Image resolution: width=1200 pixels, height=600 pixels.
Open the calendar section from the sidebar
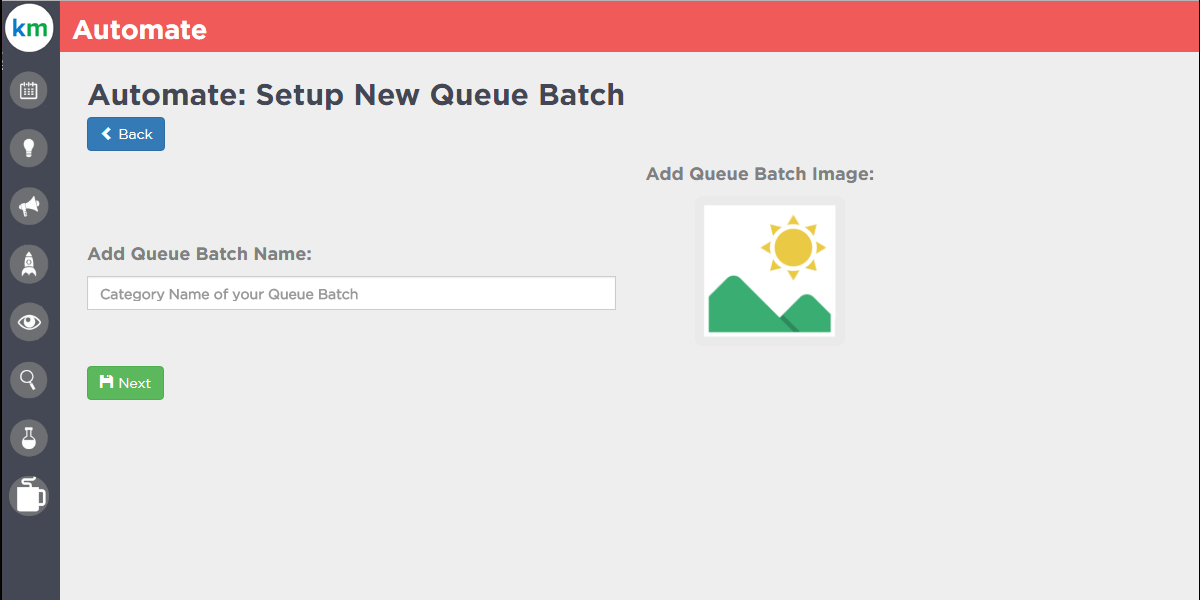(x=29, y=91)
